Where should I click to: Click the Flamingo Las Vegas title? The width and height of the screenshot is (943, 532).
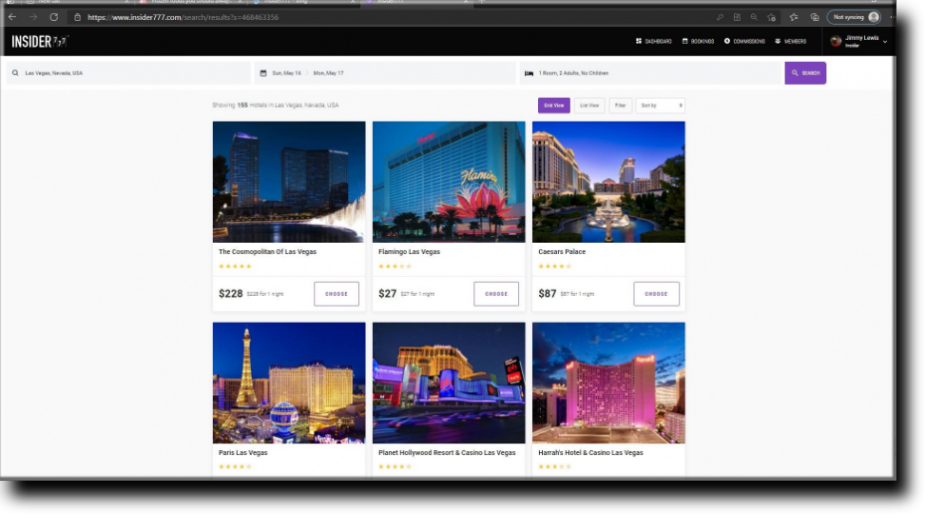[x=409, y=252]
